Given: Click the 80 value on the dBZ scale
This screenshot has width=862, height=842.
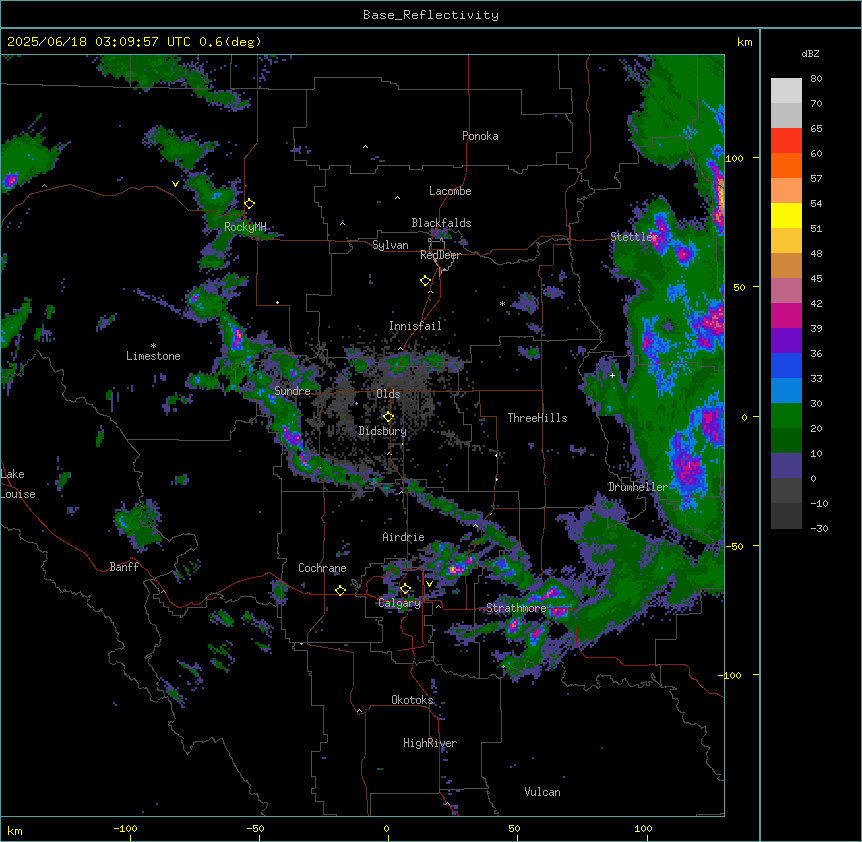Looking at the screenshot, I should (x=816, y=79).
